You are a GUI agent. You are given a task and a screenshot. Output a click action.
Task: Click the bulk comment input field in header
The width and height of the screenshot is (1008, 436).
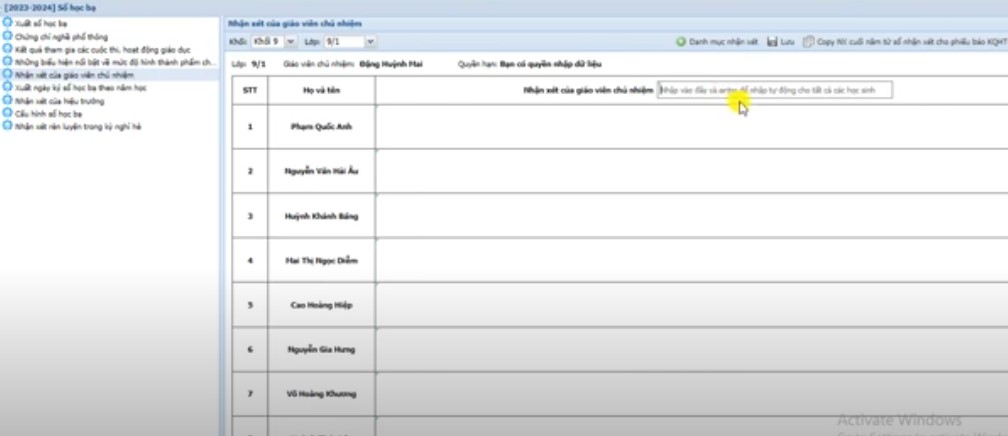point(774,90)
